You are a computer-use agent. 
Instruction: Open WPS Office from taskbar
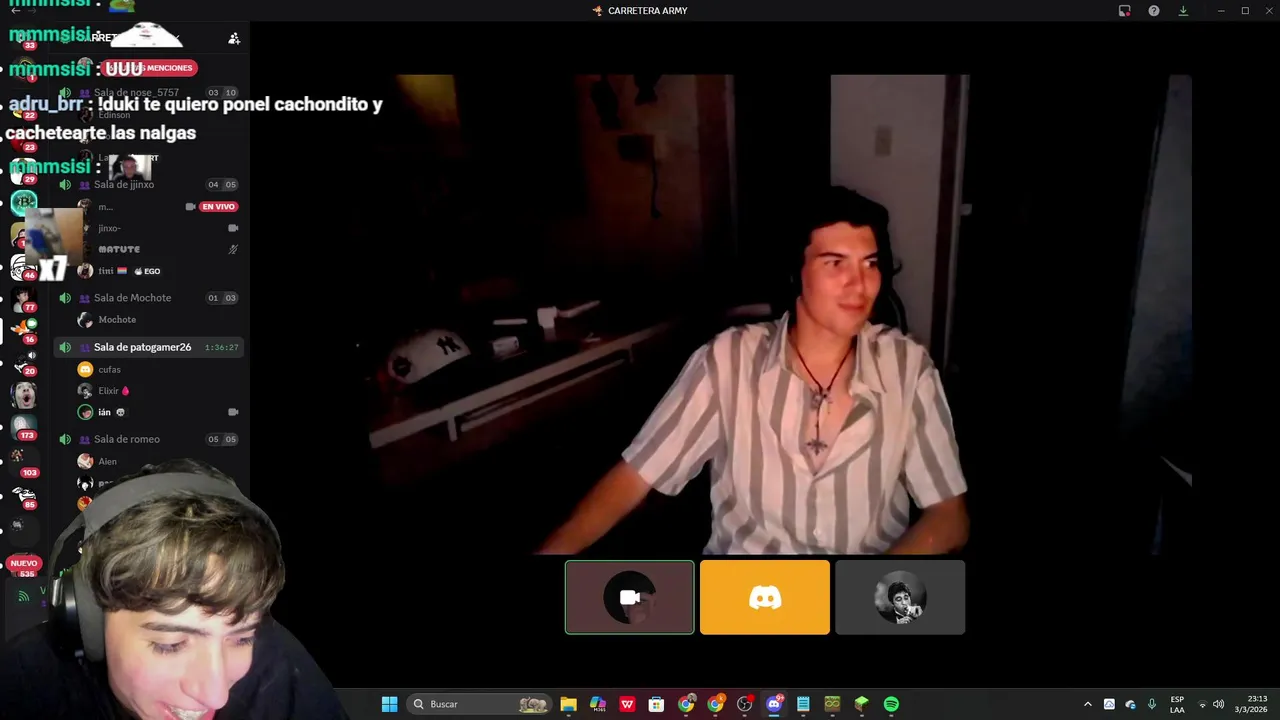pos(627,704)
